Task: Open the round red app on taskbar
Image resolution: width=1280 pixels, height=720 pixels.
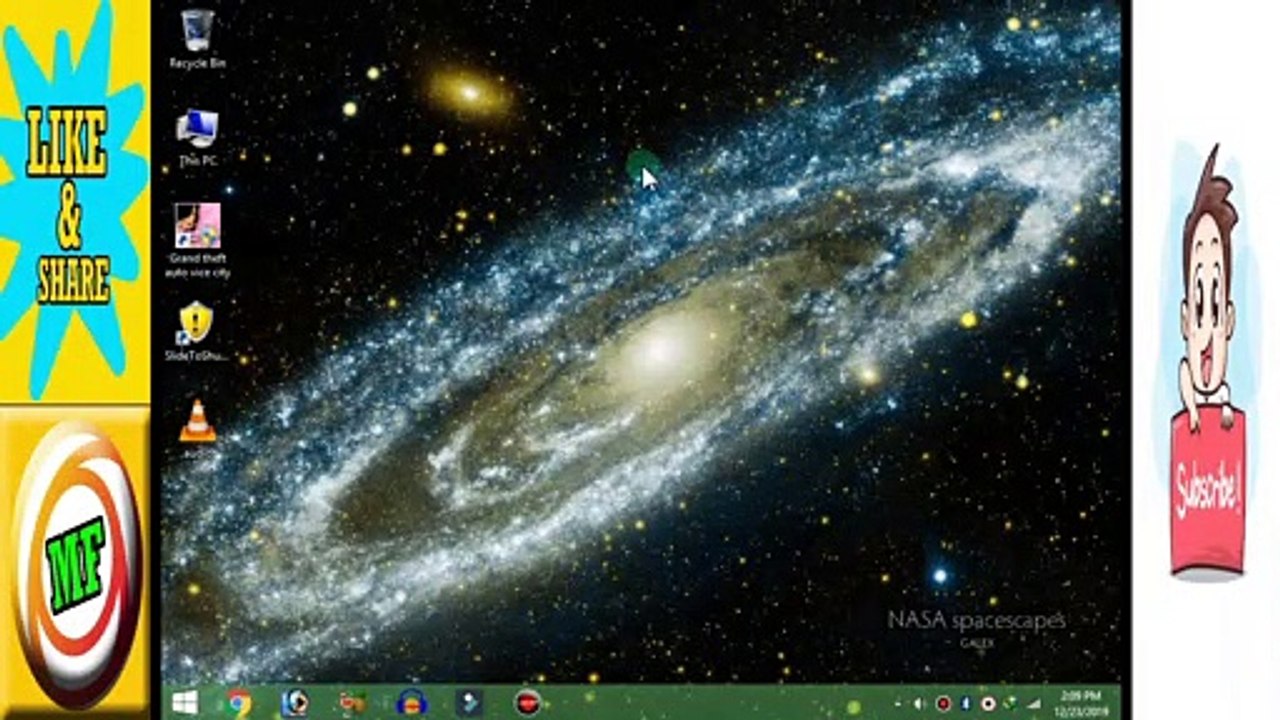Action: point(527,703)
